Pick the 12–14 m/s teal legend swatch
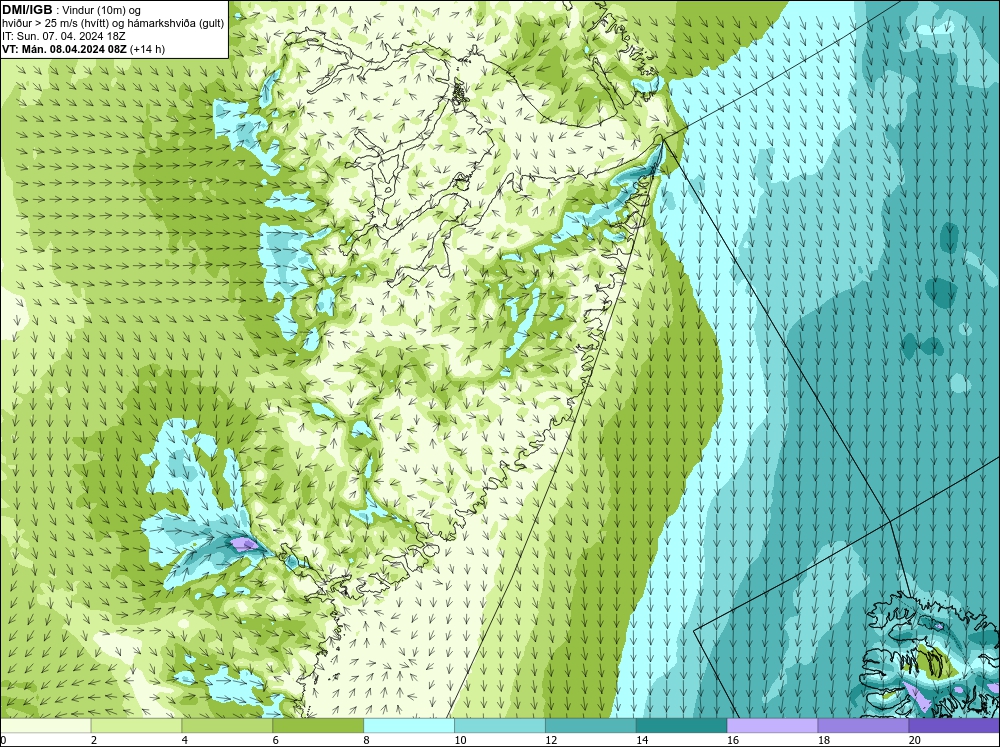The image size is (1000, 747). [591, 726]
